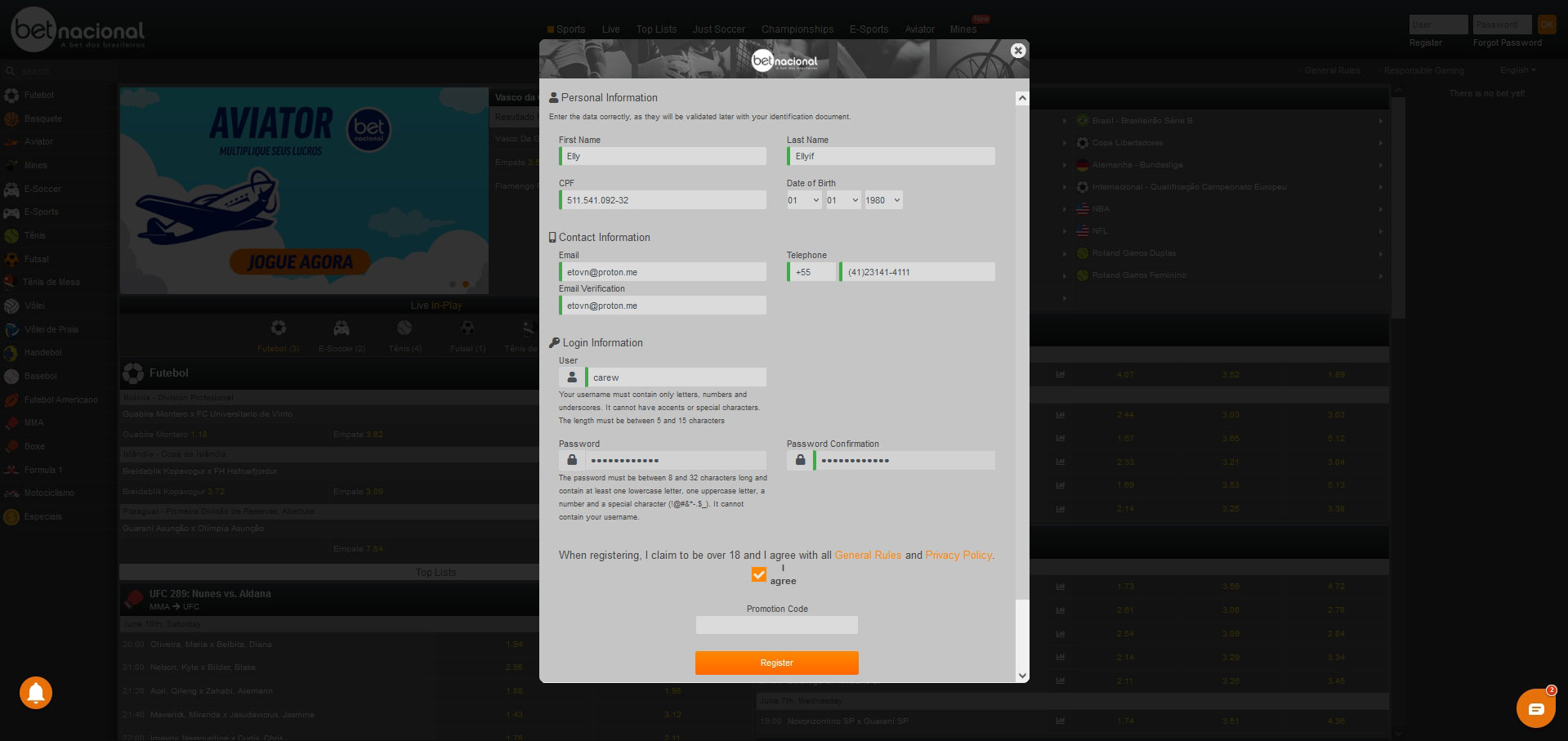1568x741 pixels.
Task: Click the dialog scroll-up arrow
Action: 1022,98
